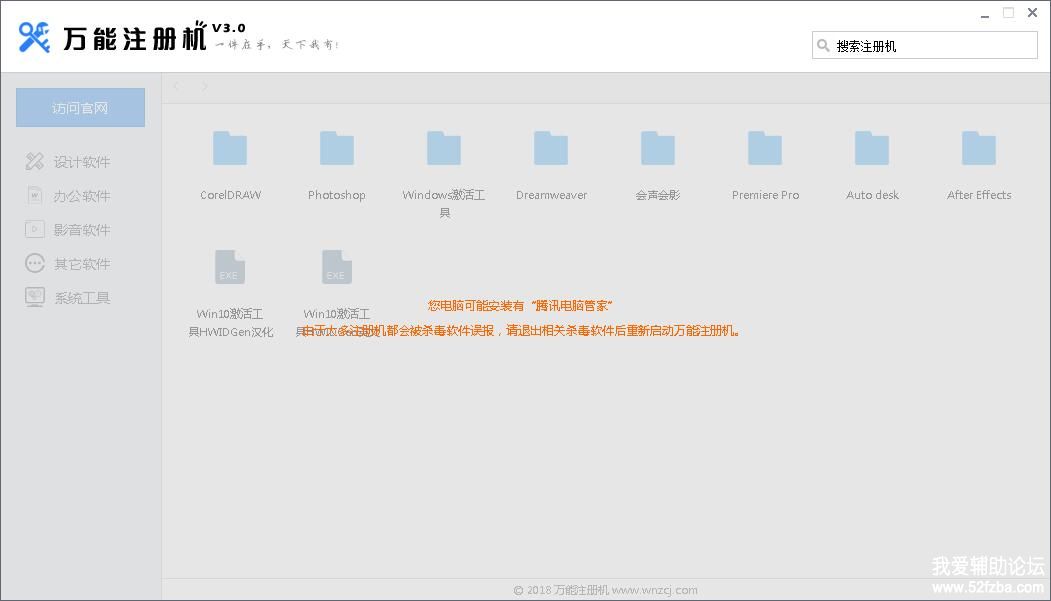The width and height of the screenshot is (1051, 601).
Task: Click the 搜索注册机 search field
Action: click(925, 46)
